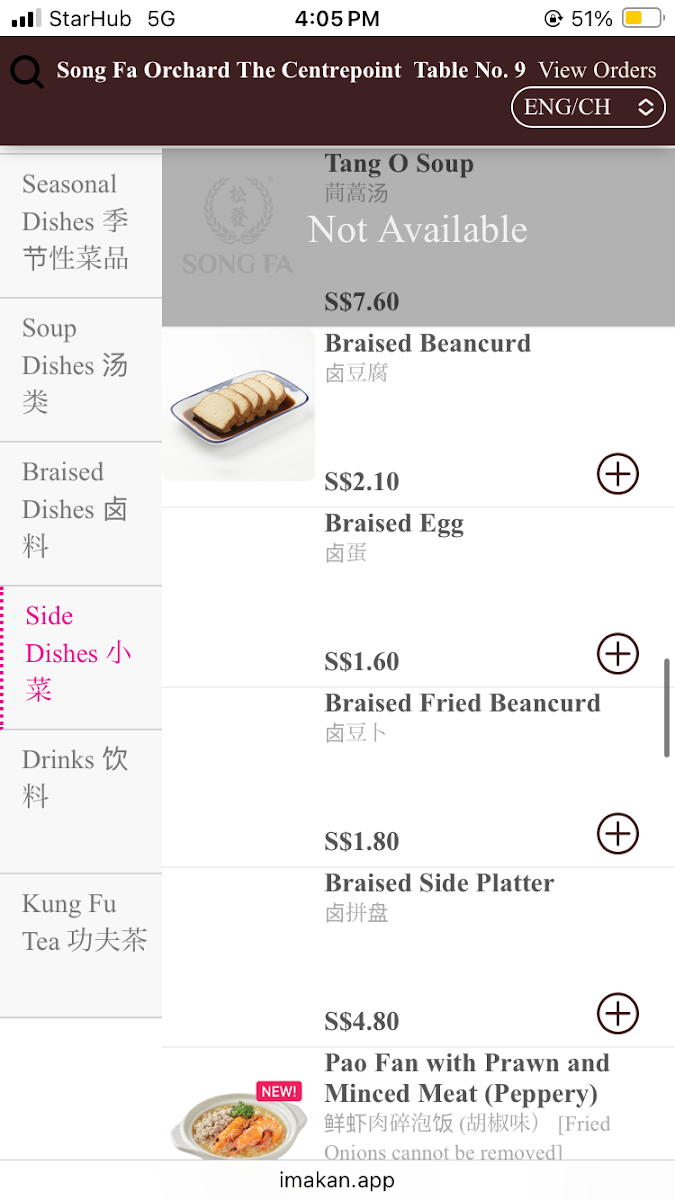Tap the Braised Side Platter title
The width and height of the screenshot is (675, 1200).
pos(439,884)
